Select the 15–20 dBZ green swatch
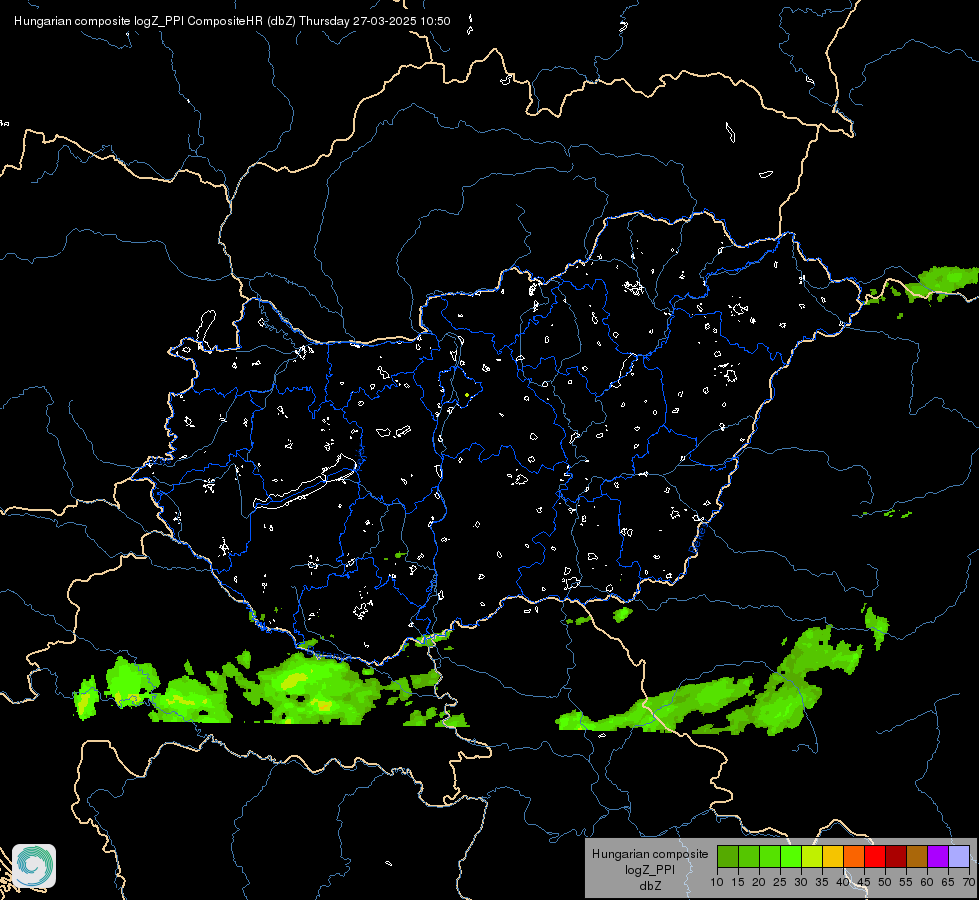Viewport: 979px width, 900px height. (749, 856)
